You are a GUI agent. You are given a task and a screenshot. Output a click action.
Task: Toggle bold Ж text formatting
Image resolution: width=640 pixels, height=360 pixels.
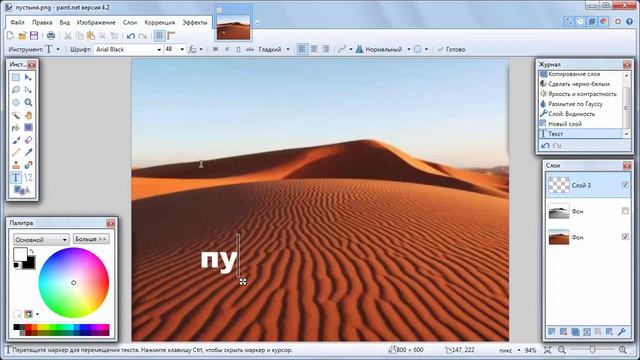point(215,49)
